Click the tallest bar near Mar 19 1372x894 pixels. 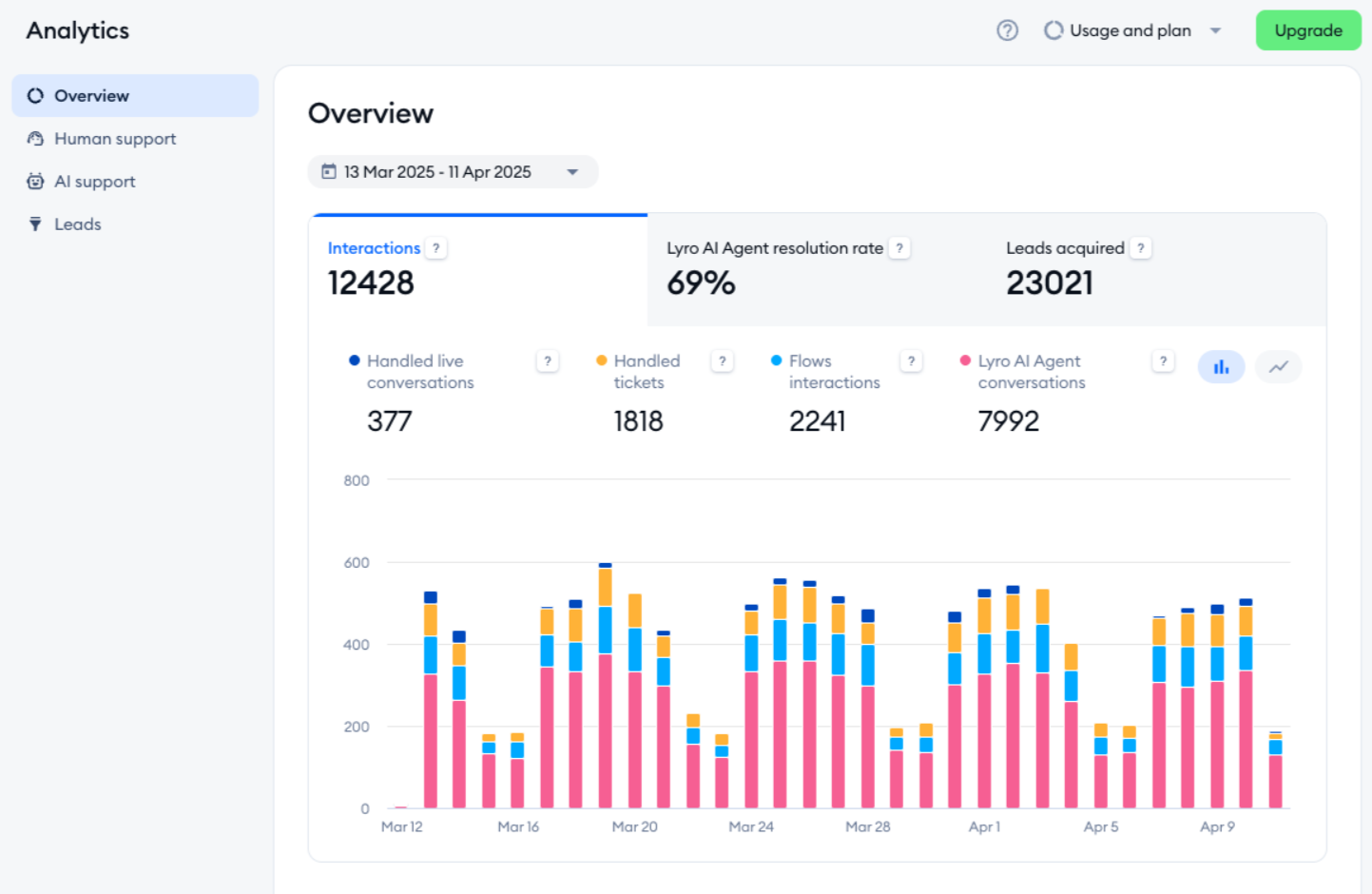tap(606, 686)
